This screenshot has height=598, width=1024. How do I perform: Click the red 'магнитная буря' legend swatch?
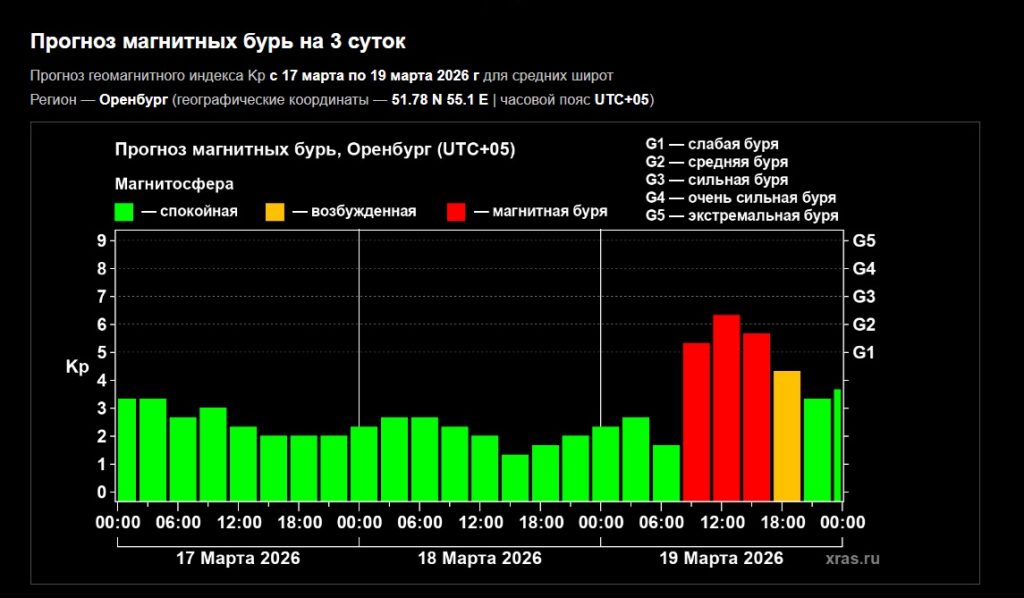point(456,212)
